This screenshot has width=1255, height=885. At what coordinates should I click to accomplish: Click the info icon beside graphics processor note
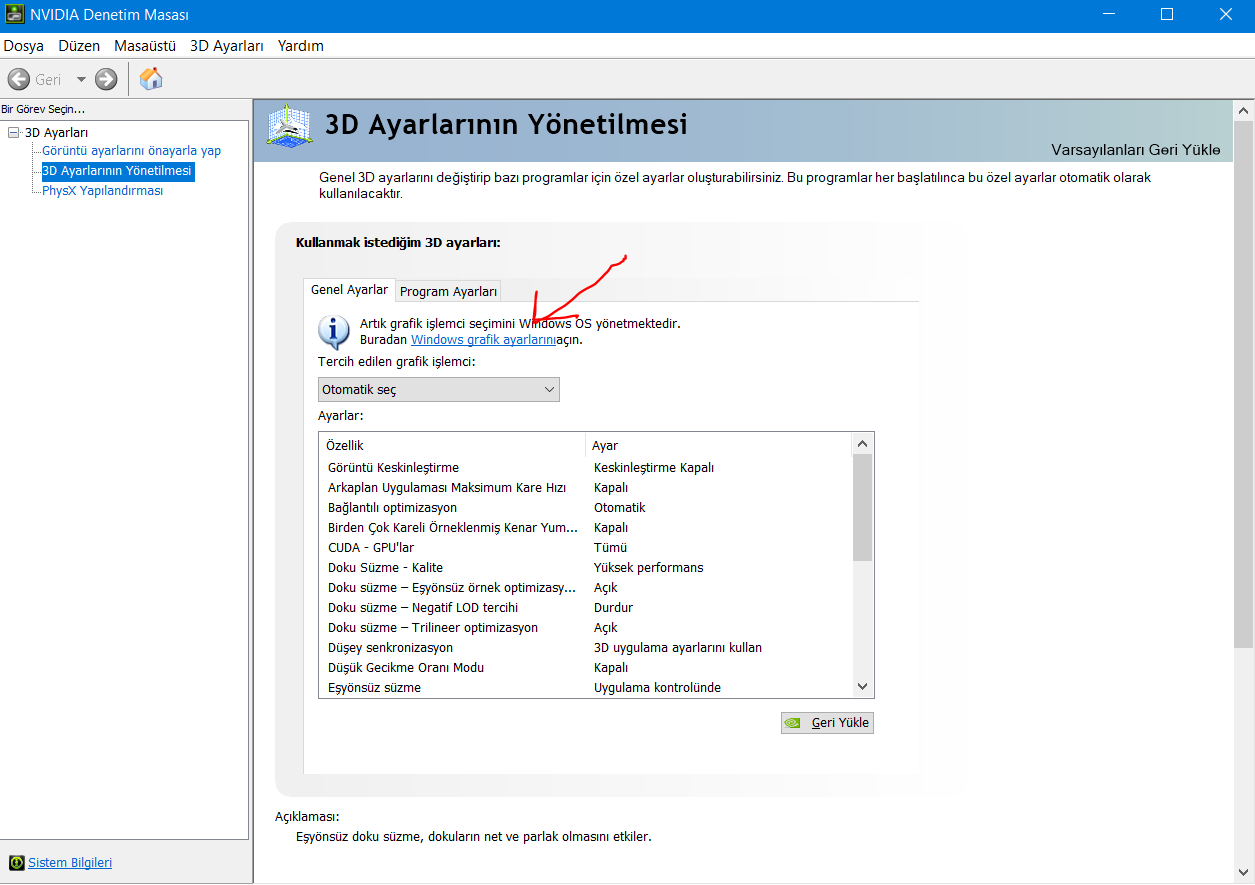(x=334, y=331)
